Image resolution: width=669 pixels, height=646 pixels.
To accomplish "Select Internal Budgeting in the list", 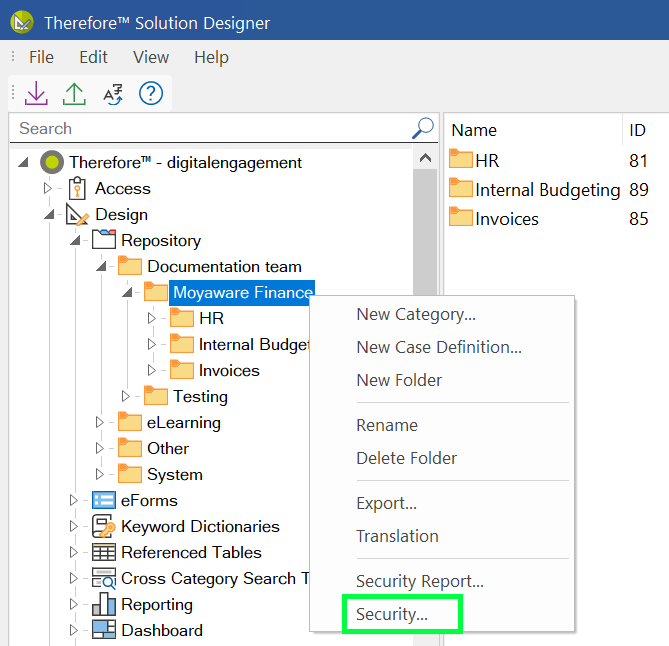I will click(x=547, y=190).
